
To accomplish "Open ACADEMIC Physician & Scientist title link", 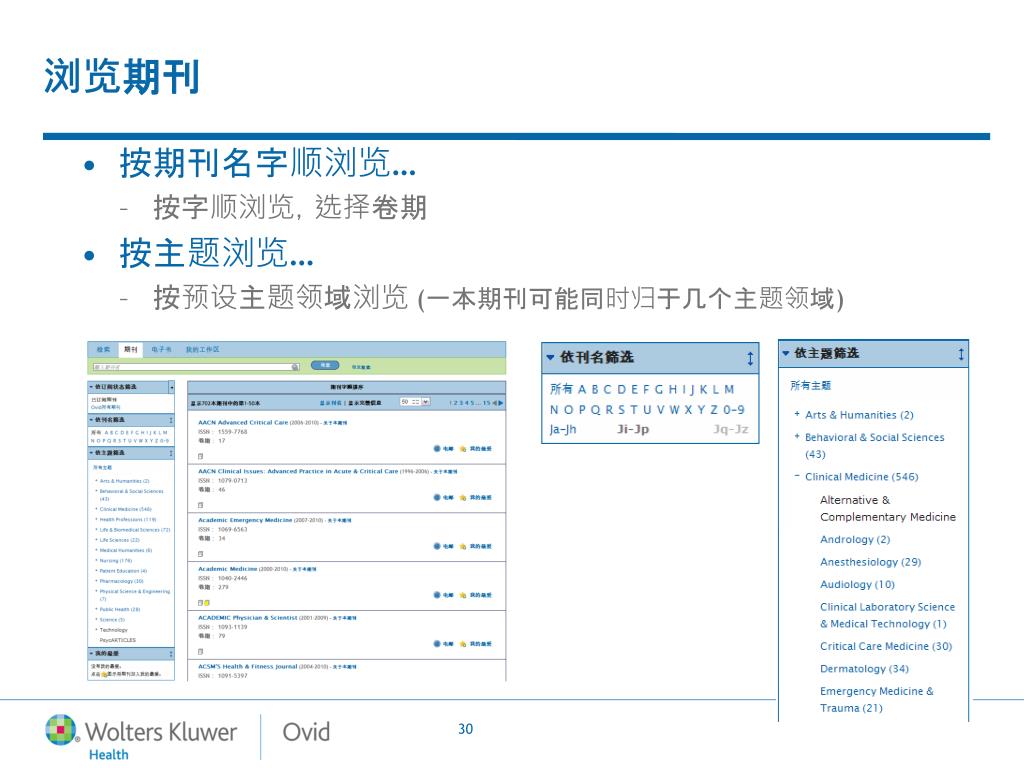I will (x=248, y=618).
